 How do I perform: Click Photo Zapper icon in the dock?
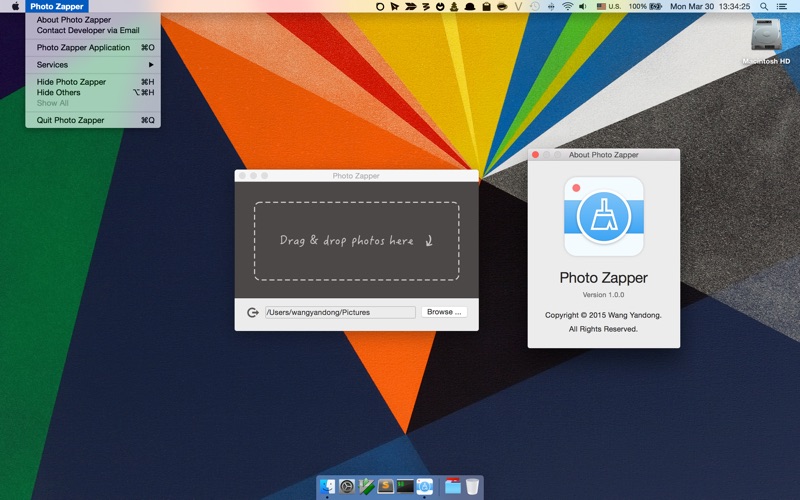[x=424, y=486]
